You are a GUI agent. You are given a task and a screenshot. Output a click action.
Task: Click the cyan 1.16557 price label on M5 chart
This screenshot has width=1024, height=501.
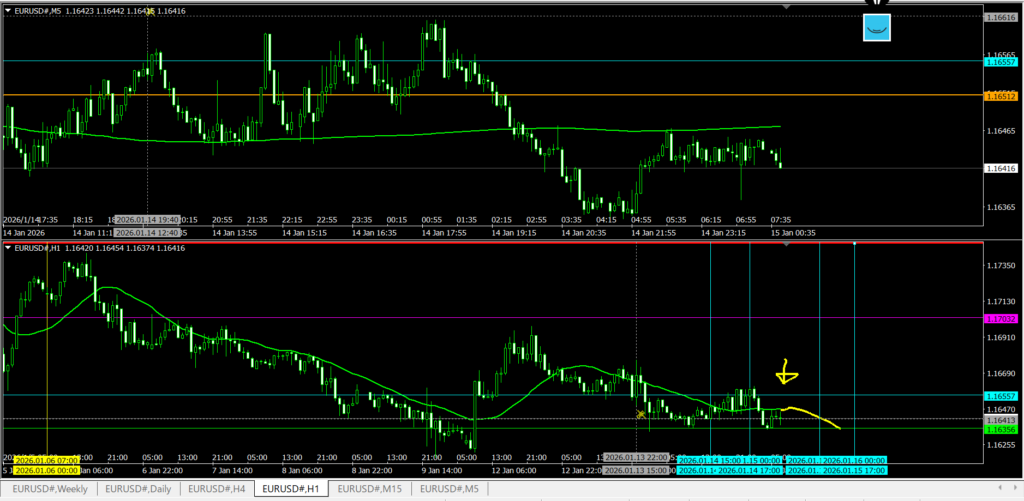(x=1002, y=62)
